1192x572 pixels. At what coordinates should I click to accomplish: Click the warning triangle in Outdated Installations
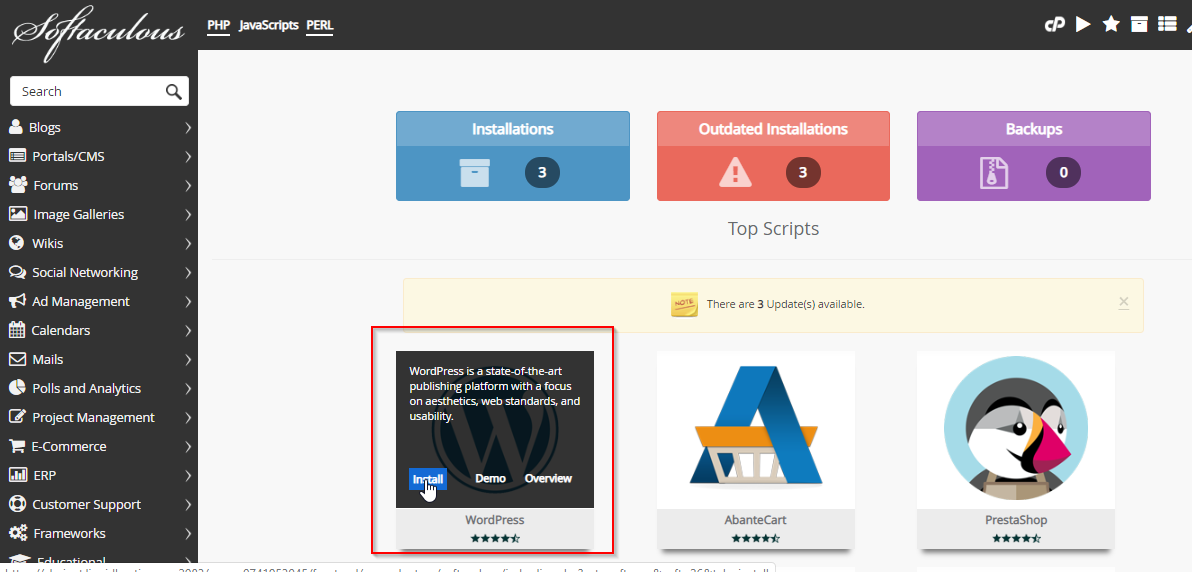coord(735,172)
